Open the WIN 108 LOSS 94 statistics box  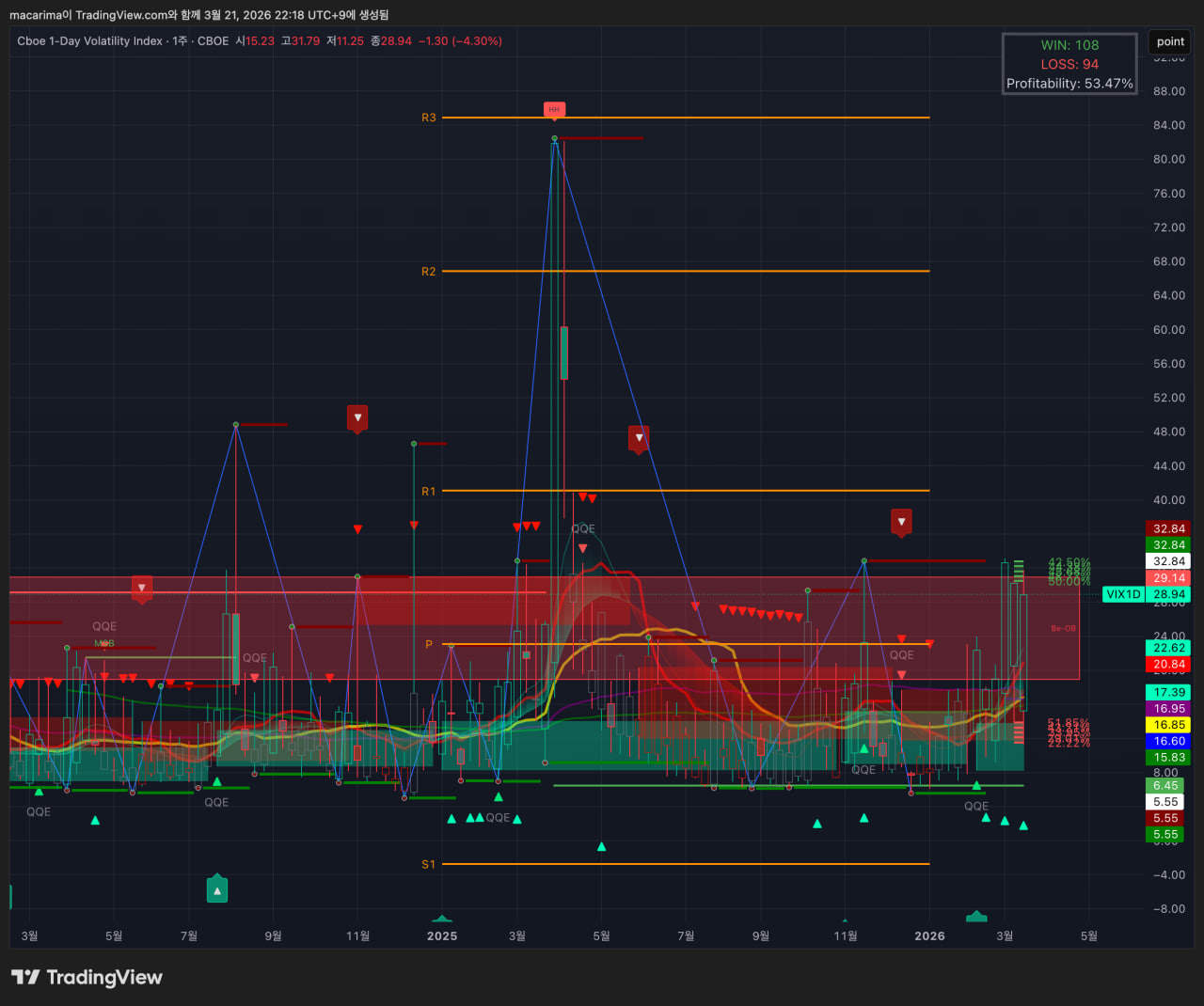(x=1069, y=64)
